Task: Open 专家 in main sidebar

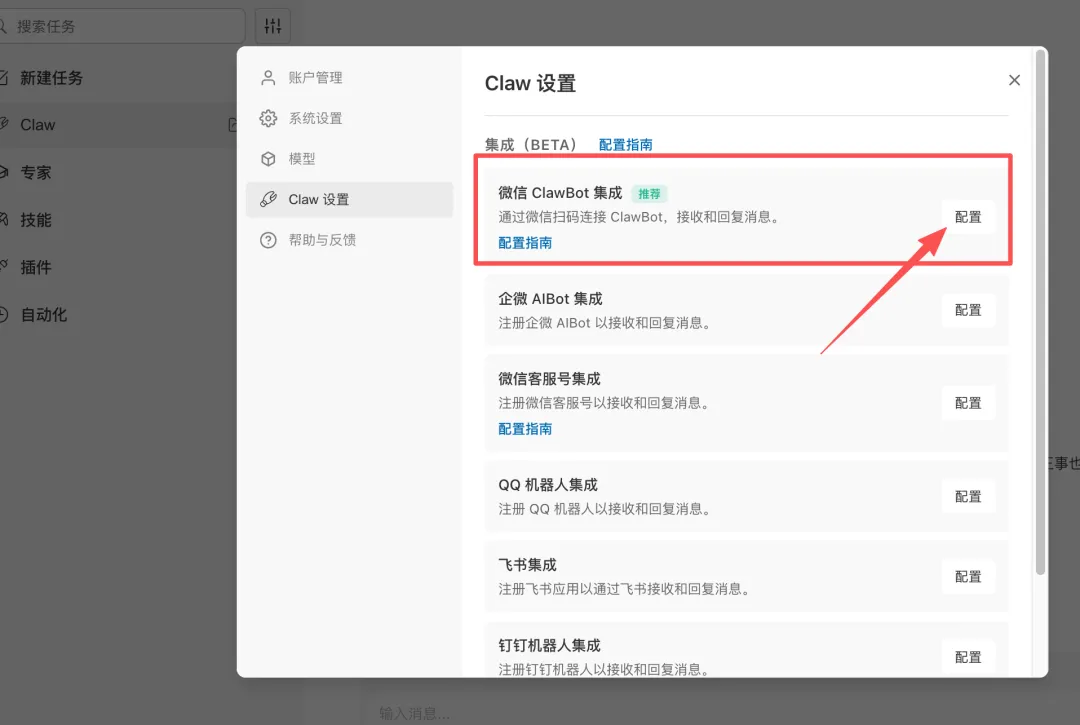Action: coord(117,172)
